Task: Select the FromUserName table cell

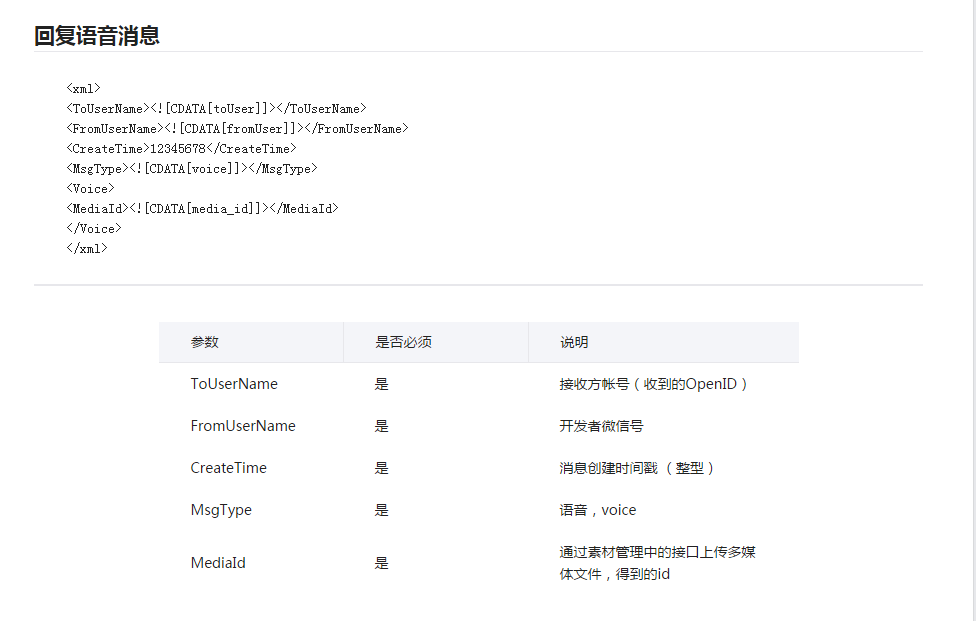Action: pos(243,426)
